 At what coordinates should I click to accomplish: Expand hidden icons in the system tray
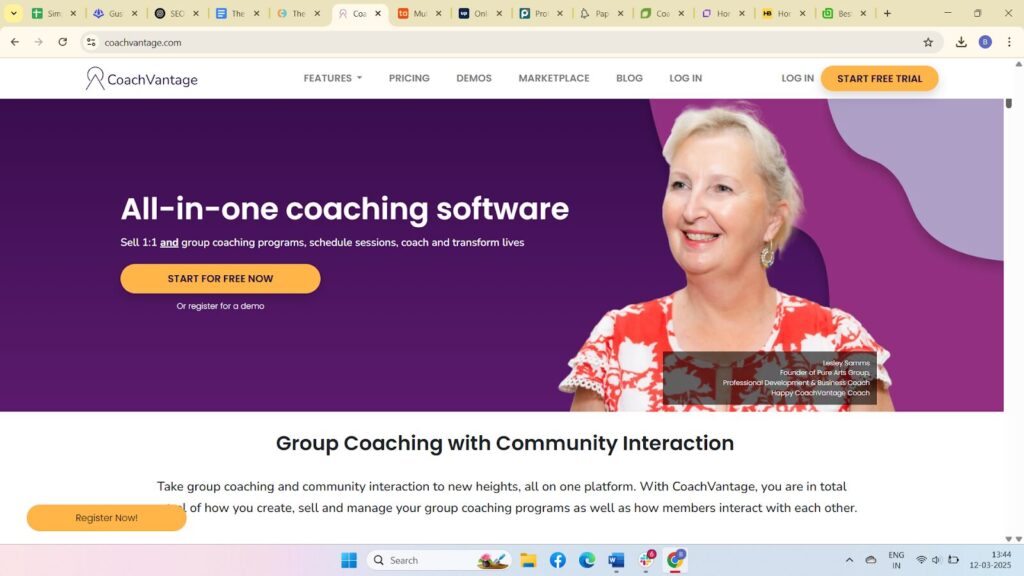coord(849,560)
